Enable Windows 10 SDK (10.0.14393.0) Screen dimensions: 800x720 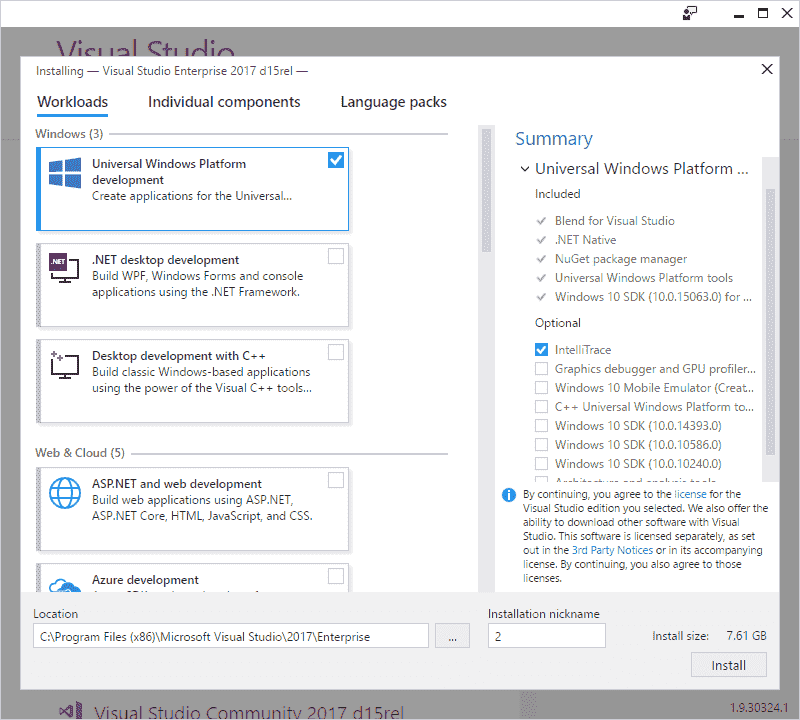pos(541,425)
